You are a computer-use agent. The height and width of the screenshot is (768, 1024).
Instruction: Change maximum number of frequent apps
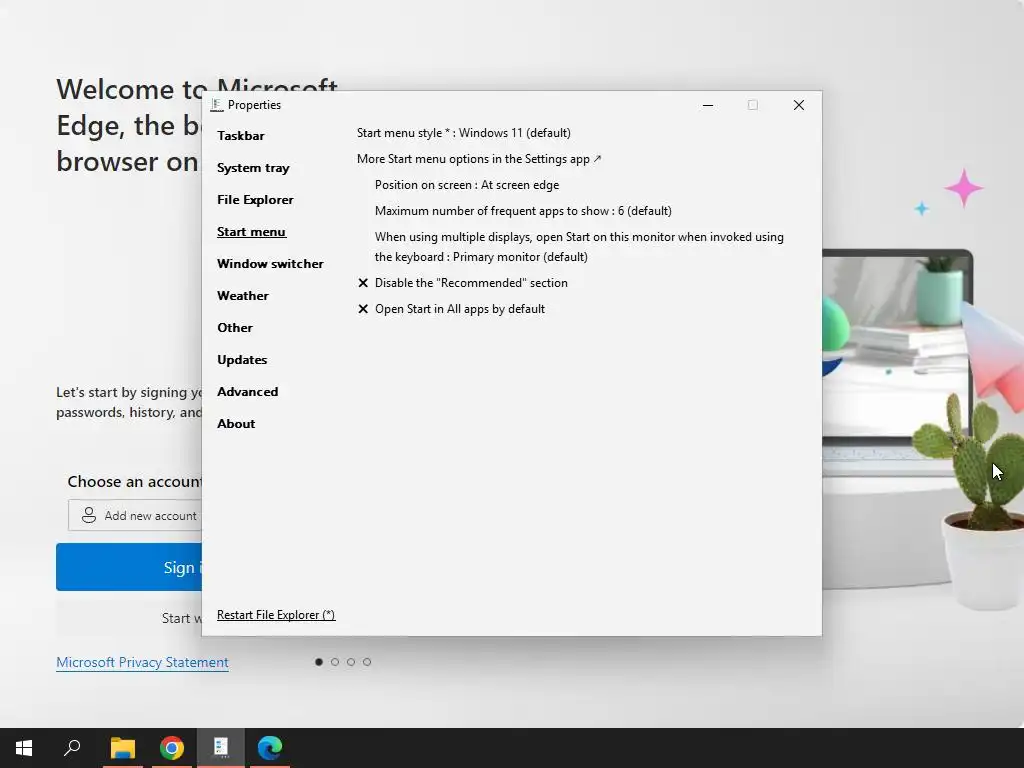coord(523,211)
